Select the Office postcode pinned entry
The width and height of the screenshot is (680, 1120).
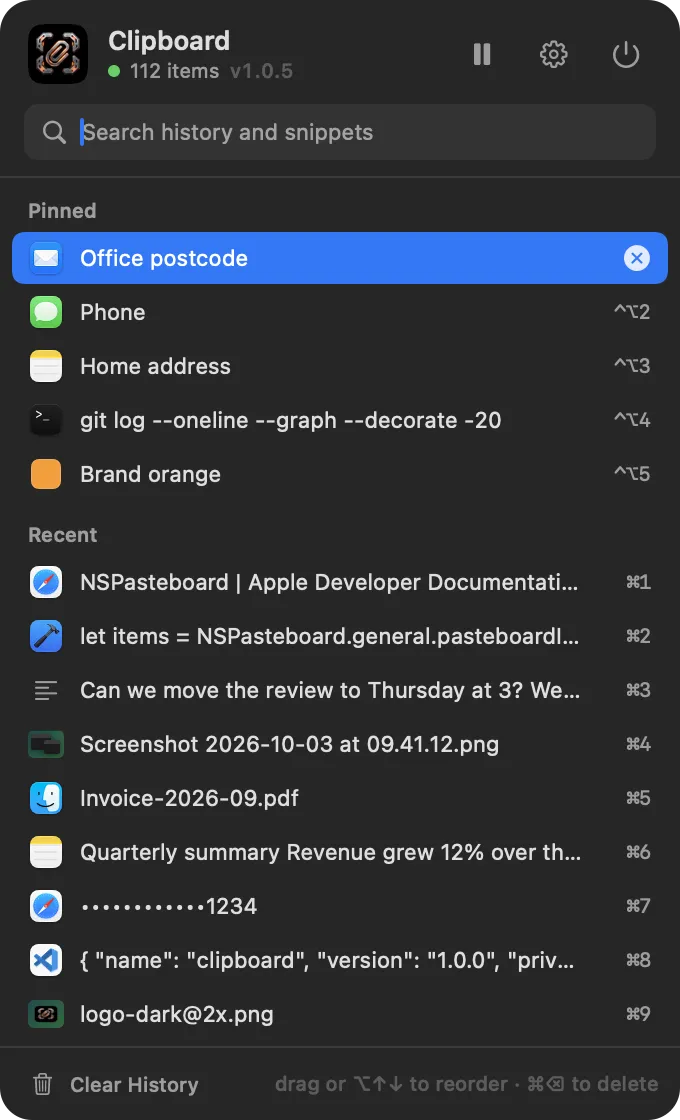[340, 258]
